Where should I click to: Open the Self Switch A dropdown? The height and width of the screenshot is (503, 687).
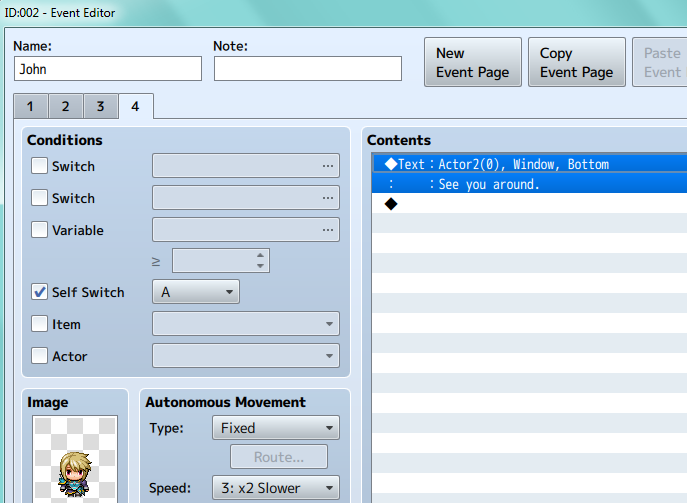pyautogui.click(x=196, y=292)
